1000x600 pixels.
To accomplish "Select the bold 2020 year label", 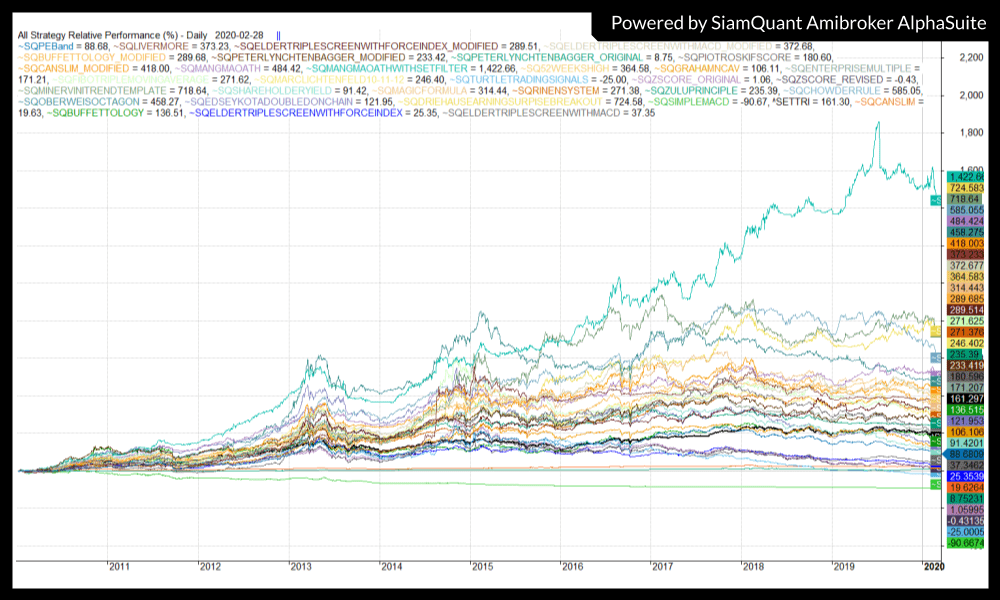I will coord(932,567).
